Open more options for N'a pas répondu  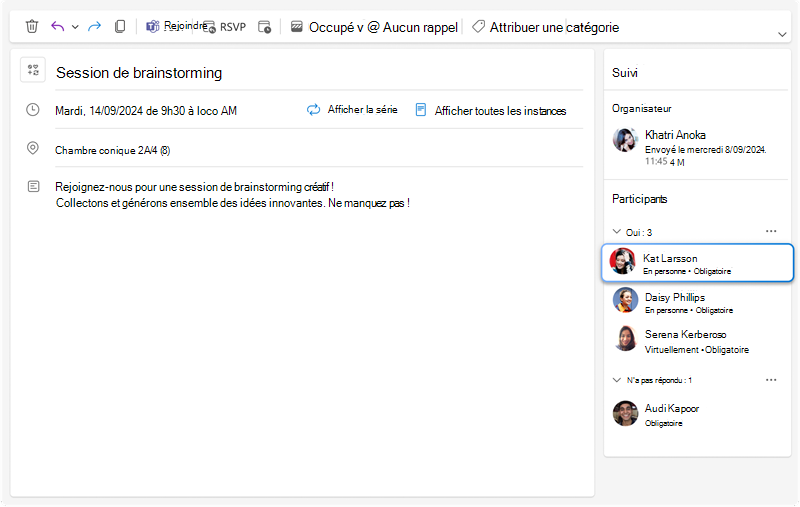771,380
